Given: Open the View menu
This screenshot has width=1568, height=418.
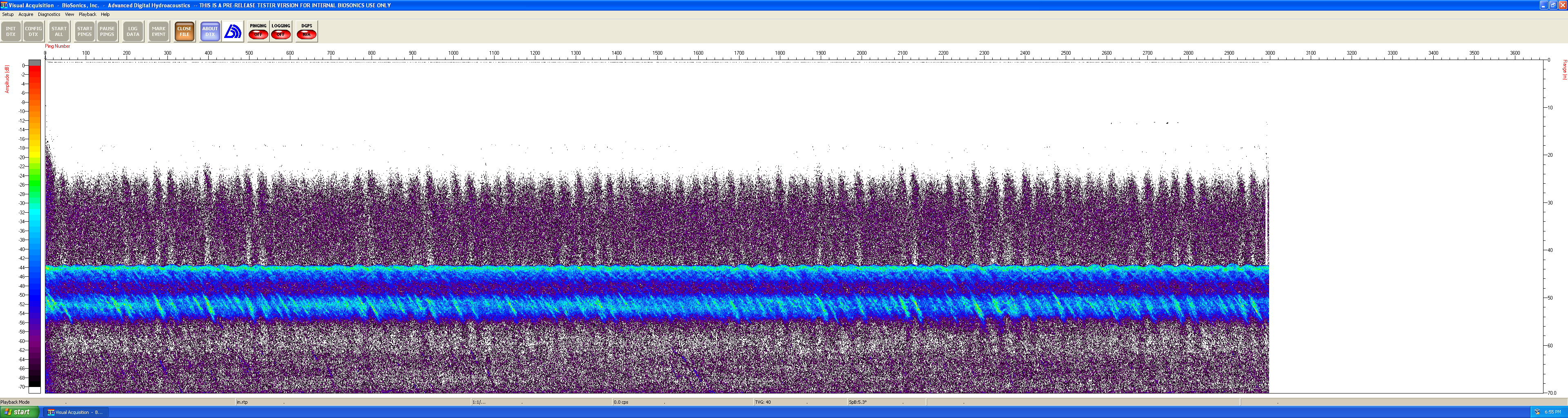Looking at the screenshot, I should pos(69,14).
